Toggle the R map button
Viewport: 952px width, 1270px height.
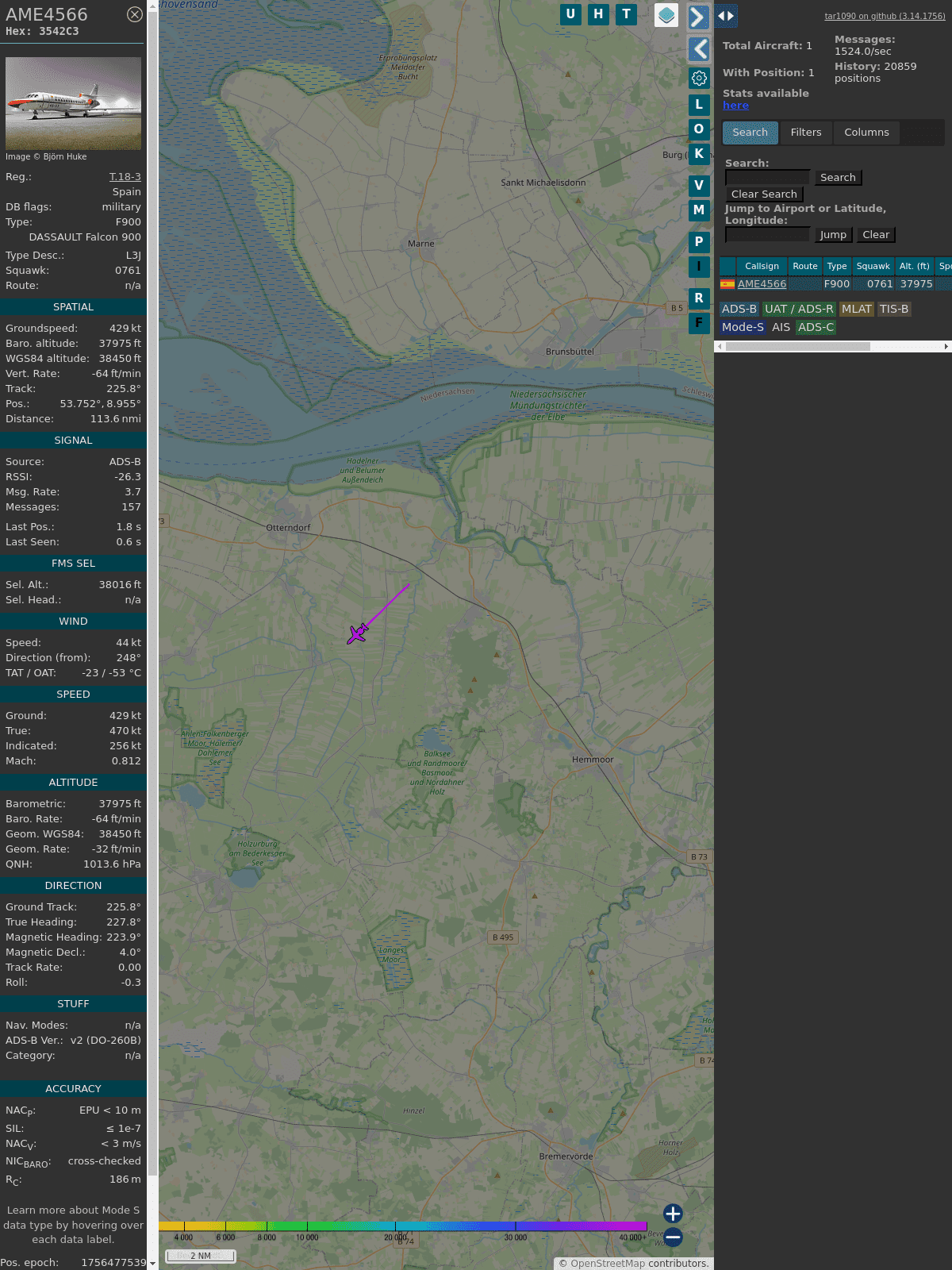[699, 298]
